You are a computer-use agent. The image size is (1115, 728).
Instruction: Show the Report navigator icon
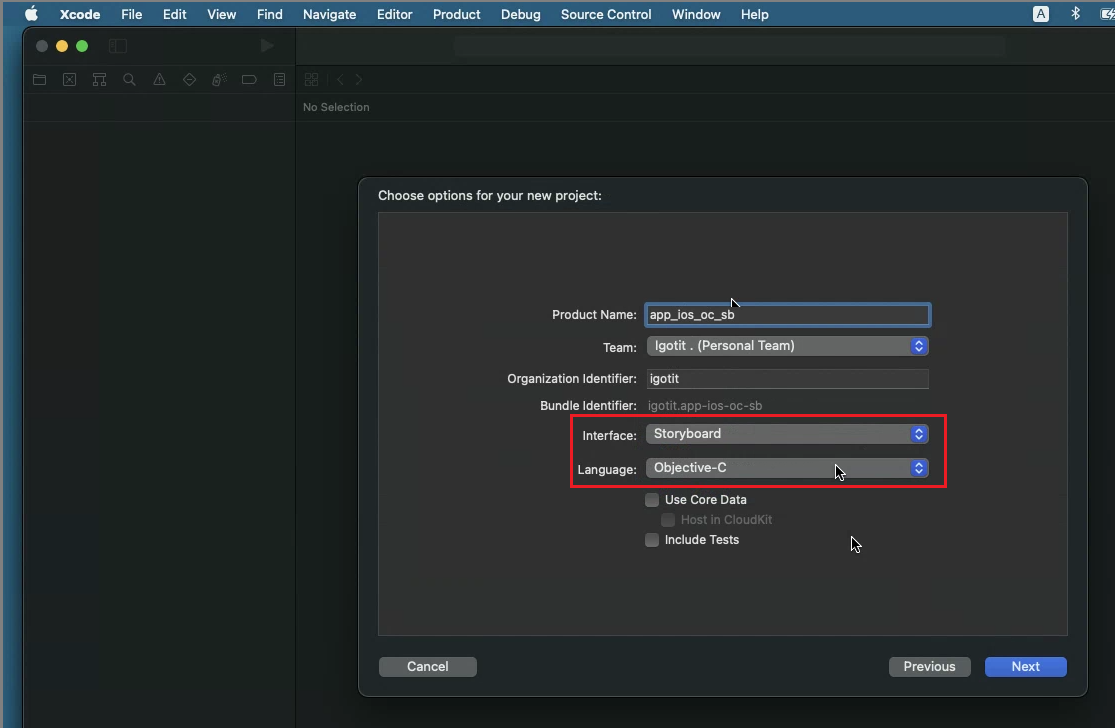point(279,80)
